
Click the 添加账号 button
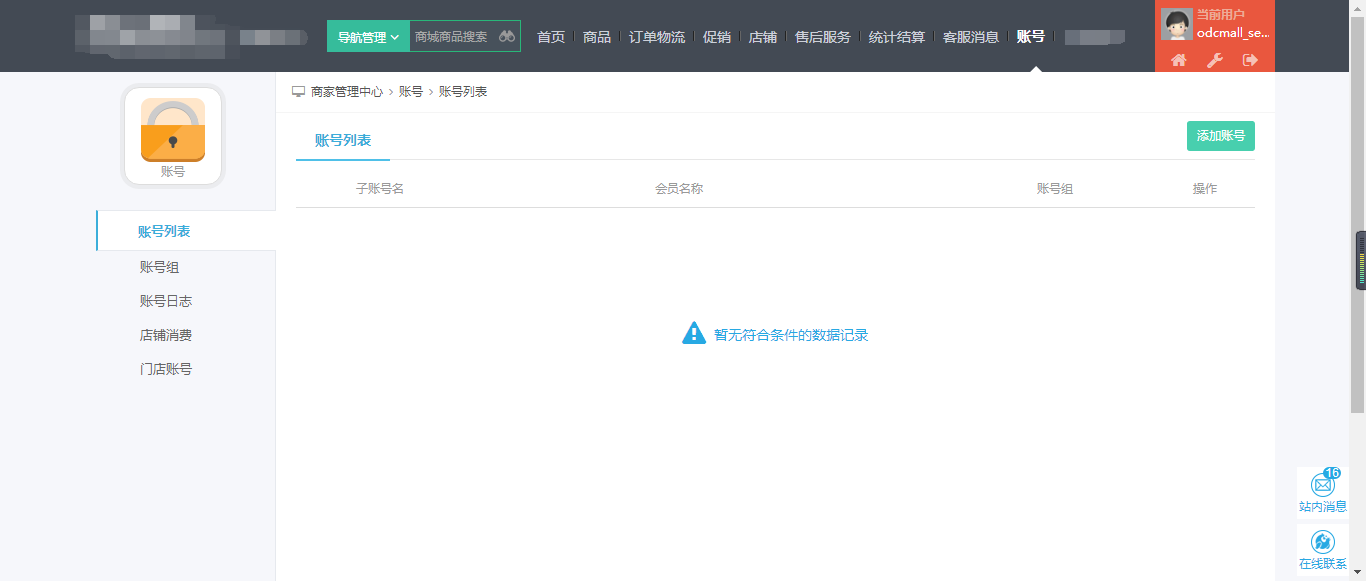[x=1221, y=136]
